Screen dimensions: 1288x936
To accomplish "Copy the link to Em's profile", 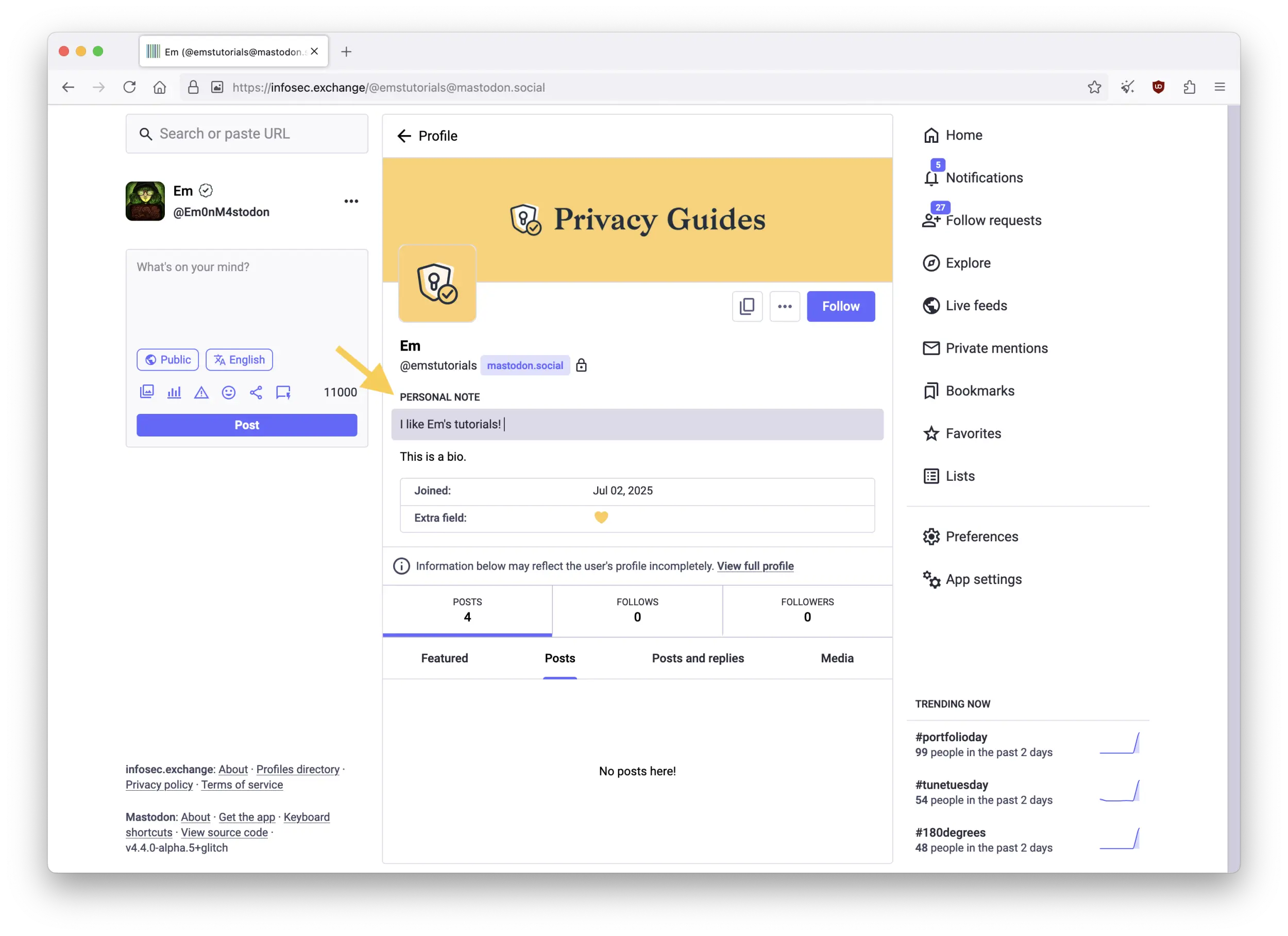I will coord(747,306).
